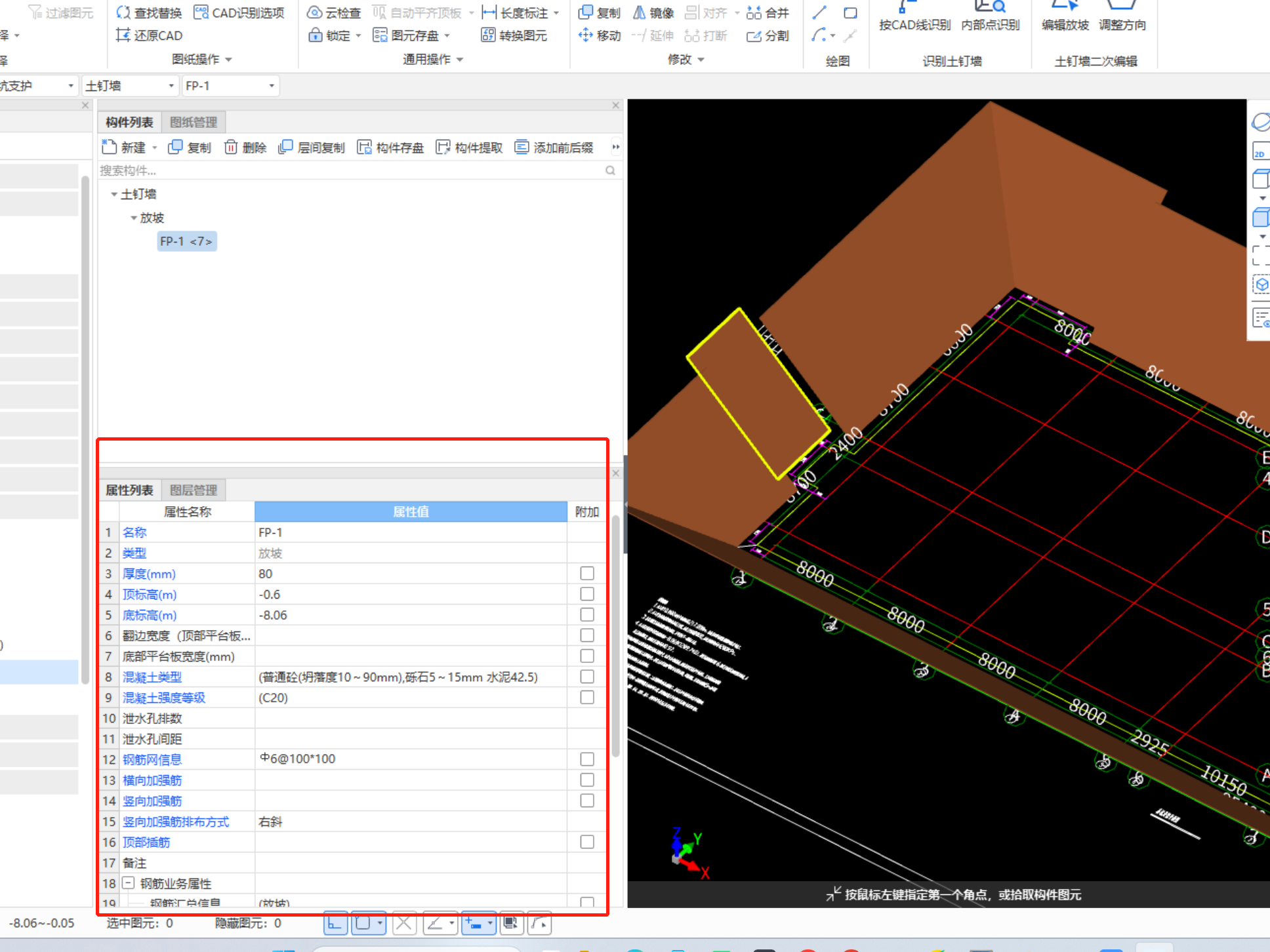Click the 合并 merge tool
1270x952 pixels.
click(x=768, y=12)
